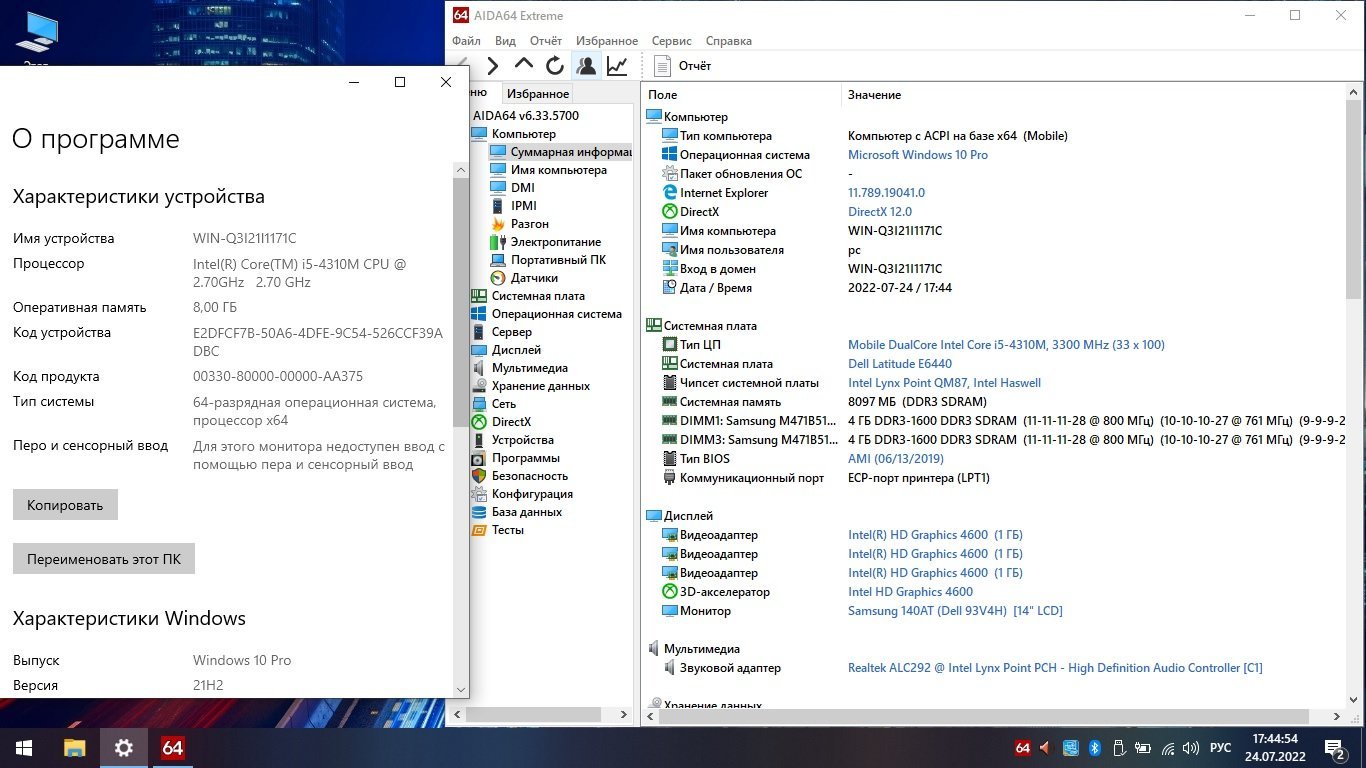This screenshot has height=768, width=1366.
Task: Open the graph chart toolbar icon
Action: (617, 66)
